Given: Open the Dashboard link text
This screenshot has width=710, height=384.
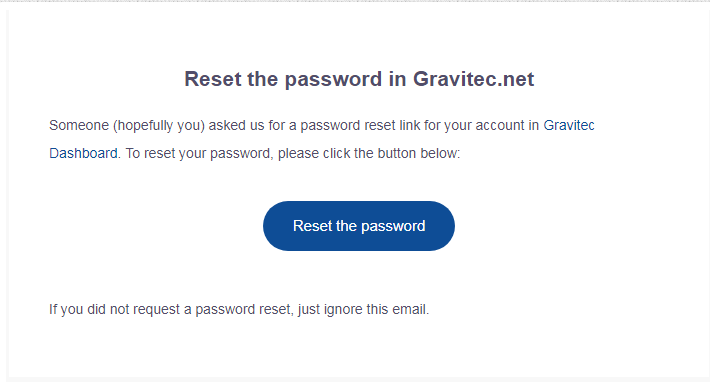Looking at the screenshot, I should click(83, 154).
